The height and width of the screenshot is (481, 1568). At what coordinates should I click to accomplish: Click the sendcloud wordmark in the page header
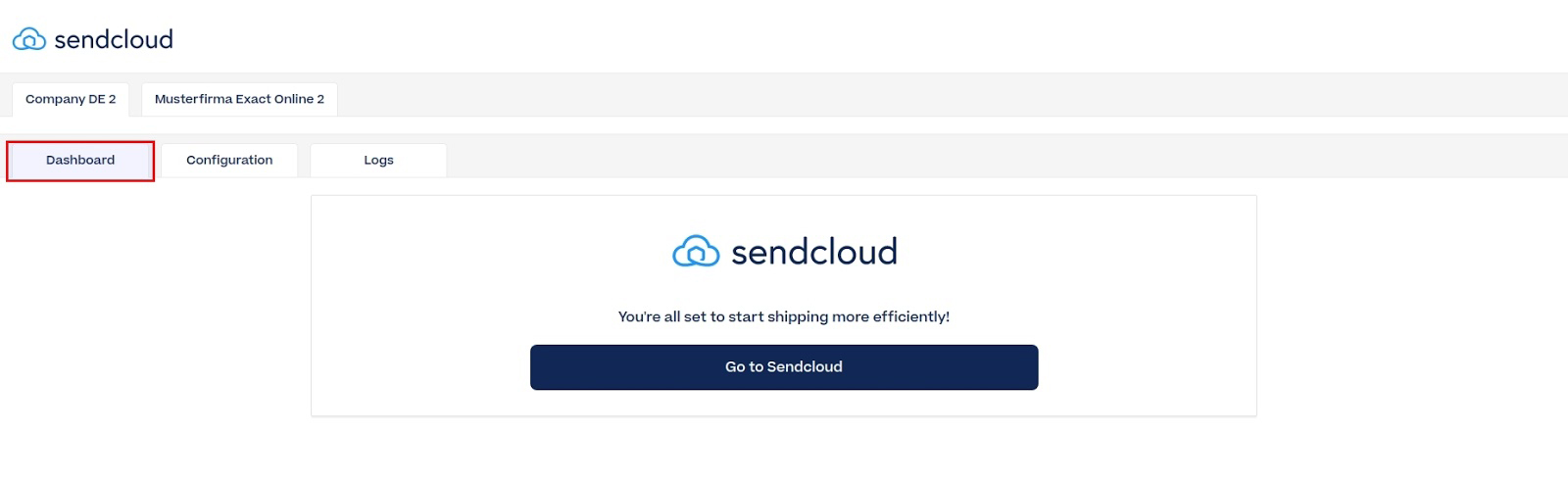(x=114, y=39)
